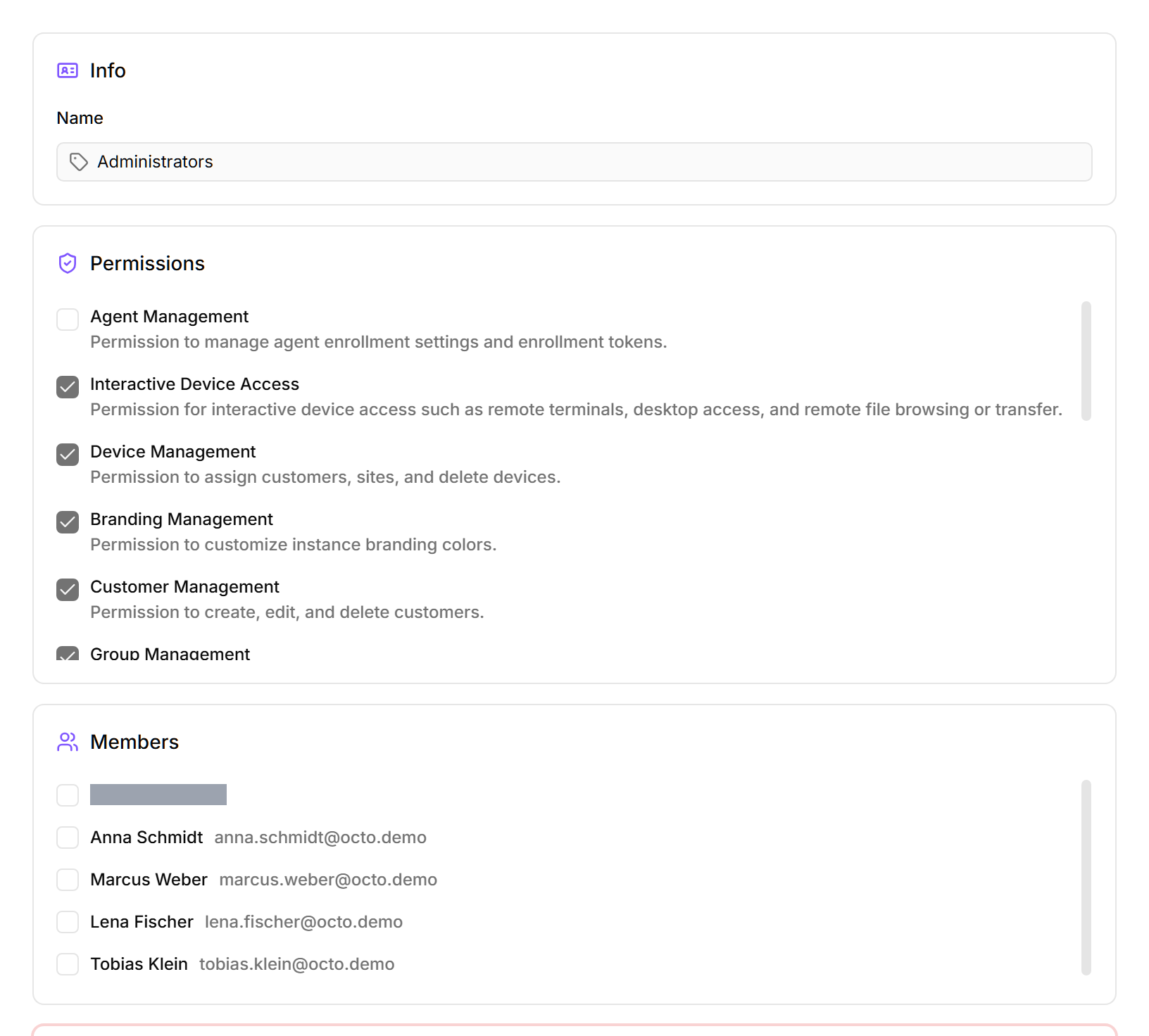Click 'Permission to create, edit, and delete customers.' text
Screen dimensions: 1149x1036
coord(287,612)
